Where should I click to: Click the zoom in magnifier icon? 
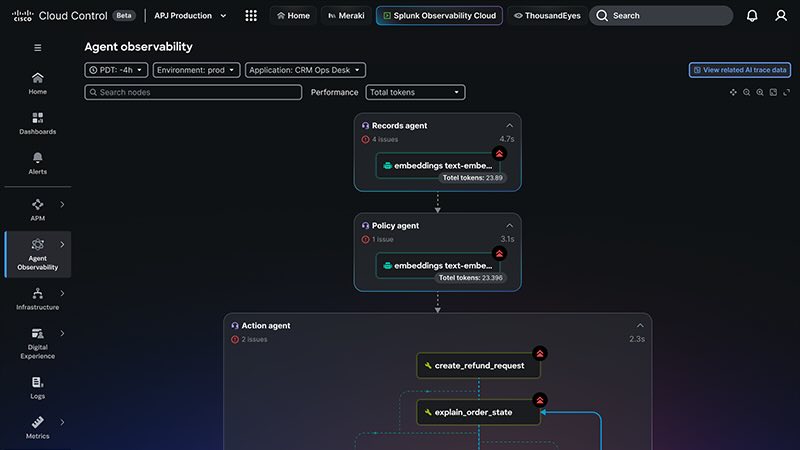click(760, 92)
